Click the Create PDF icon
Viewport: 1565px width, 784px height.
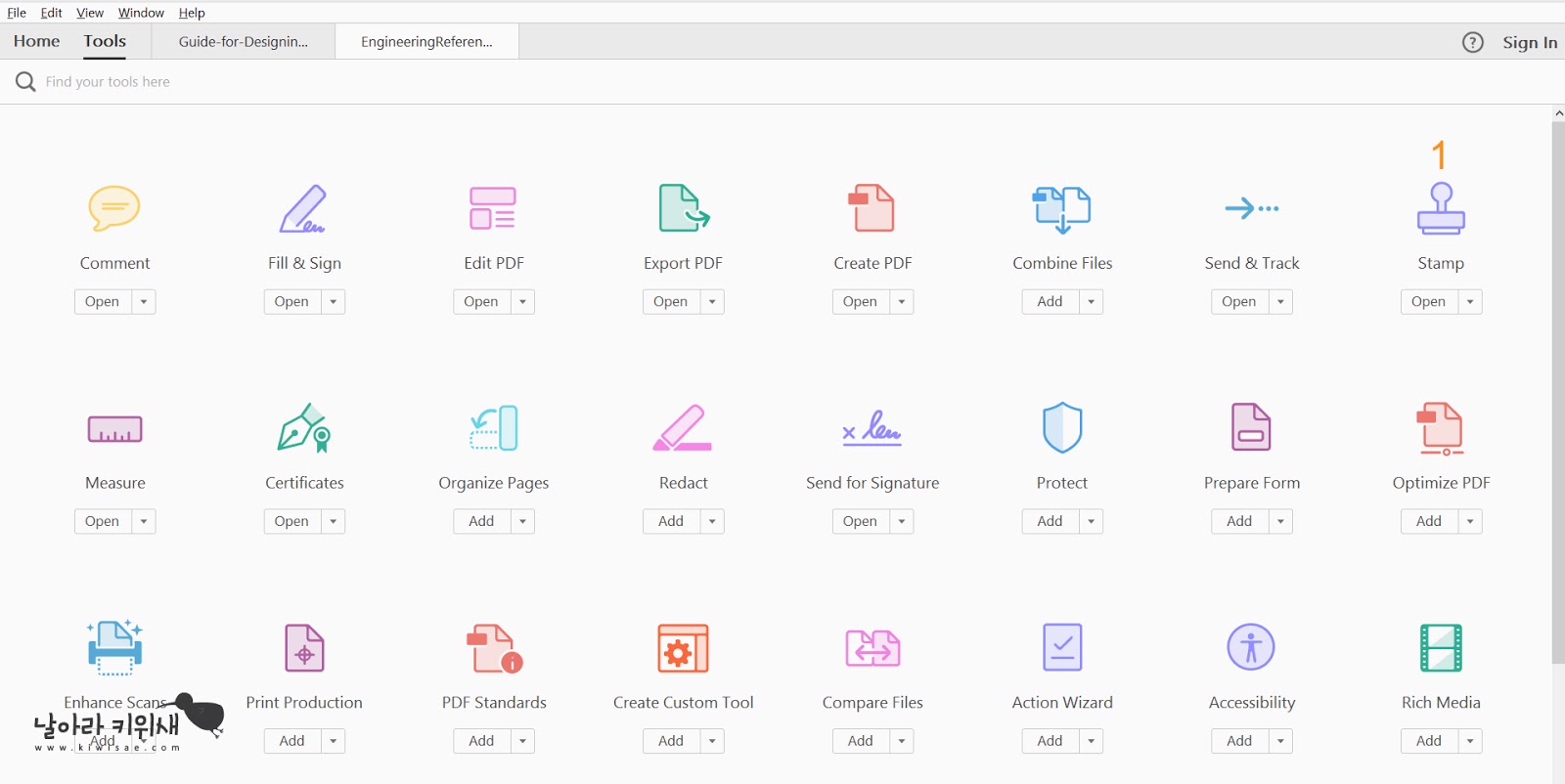(872, 208)
